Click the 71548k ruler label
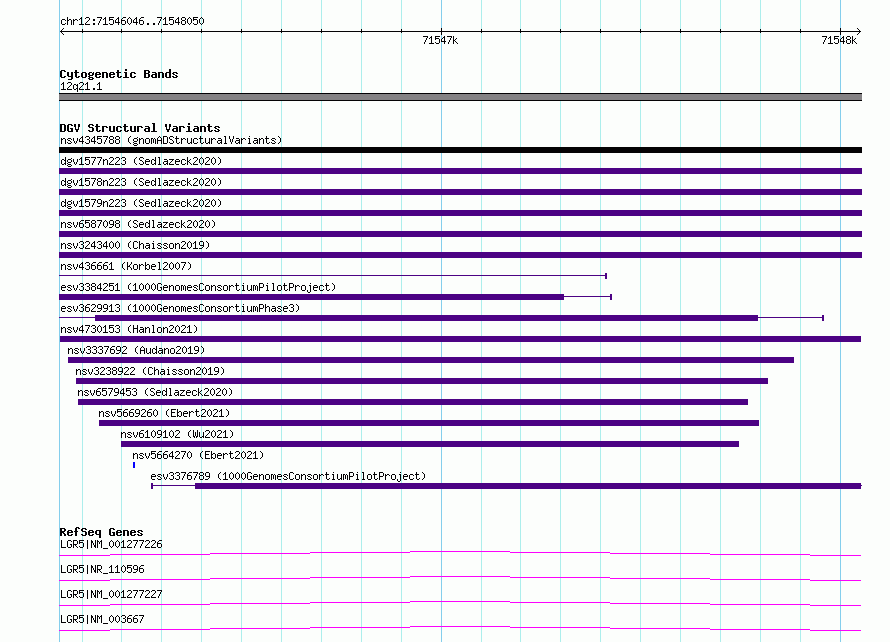 point(839,40)
